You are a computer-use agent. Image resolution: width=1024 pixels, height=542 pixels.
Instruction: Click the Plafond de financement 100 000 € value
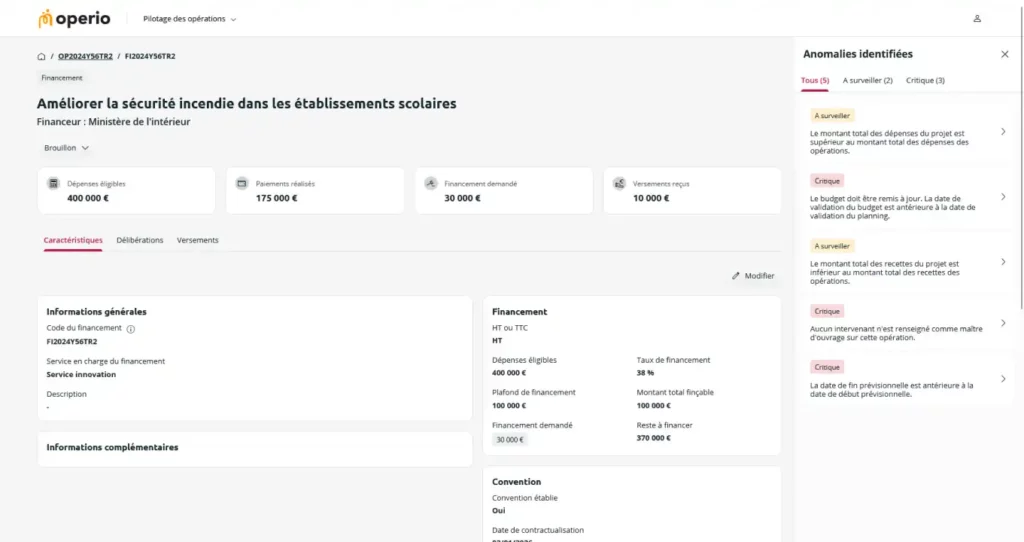(509, 406)
